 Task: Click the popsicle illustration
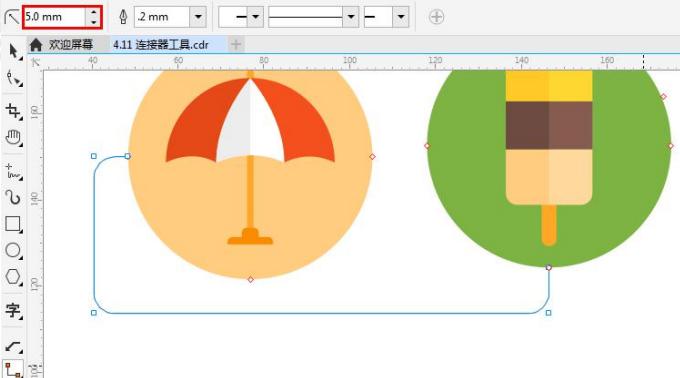point(549,158)
